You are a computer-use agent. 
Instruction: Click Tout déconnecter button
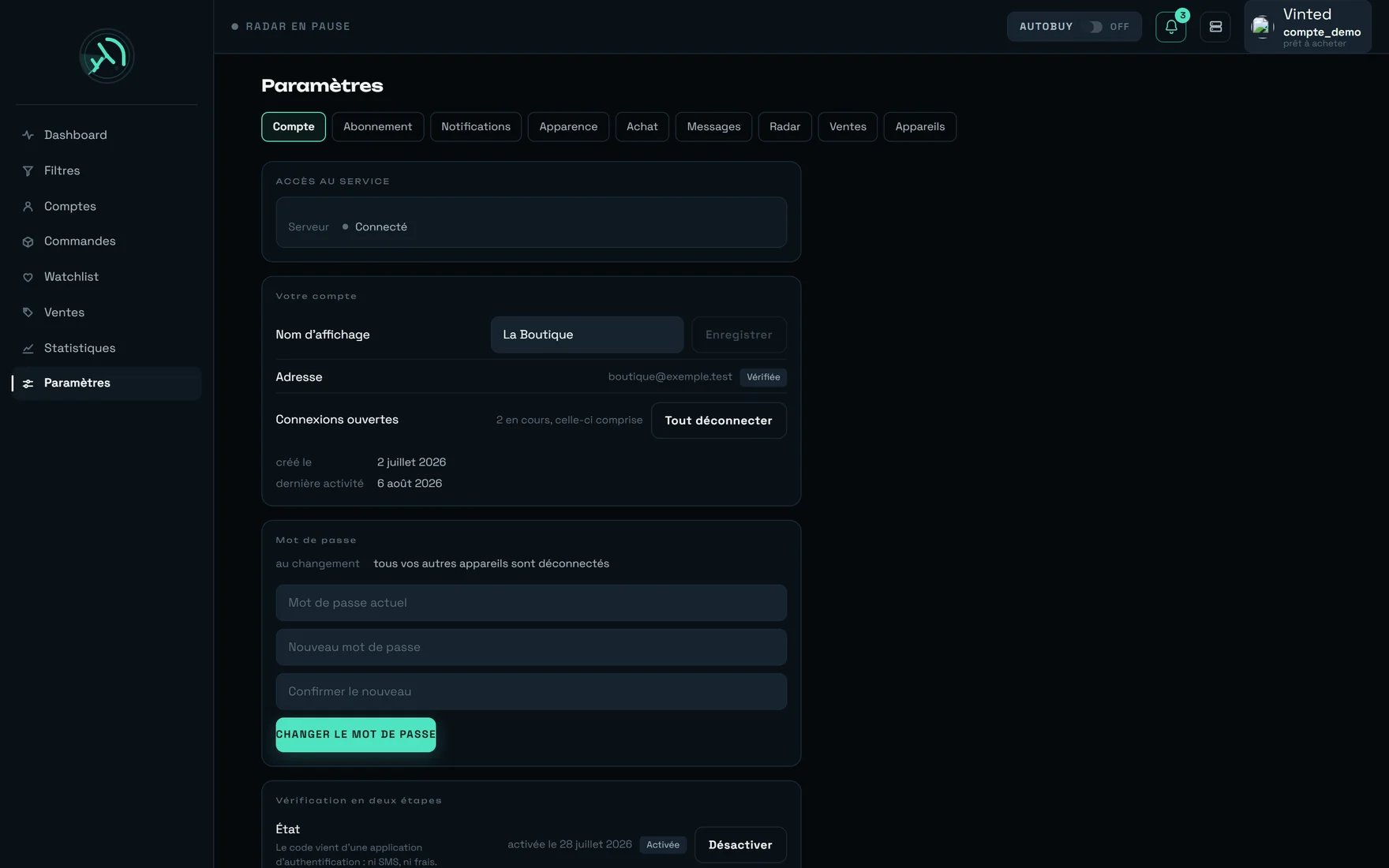tap(719, 421)
